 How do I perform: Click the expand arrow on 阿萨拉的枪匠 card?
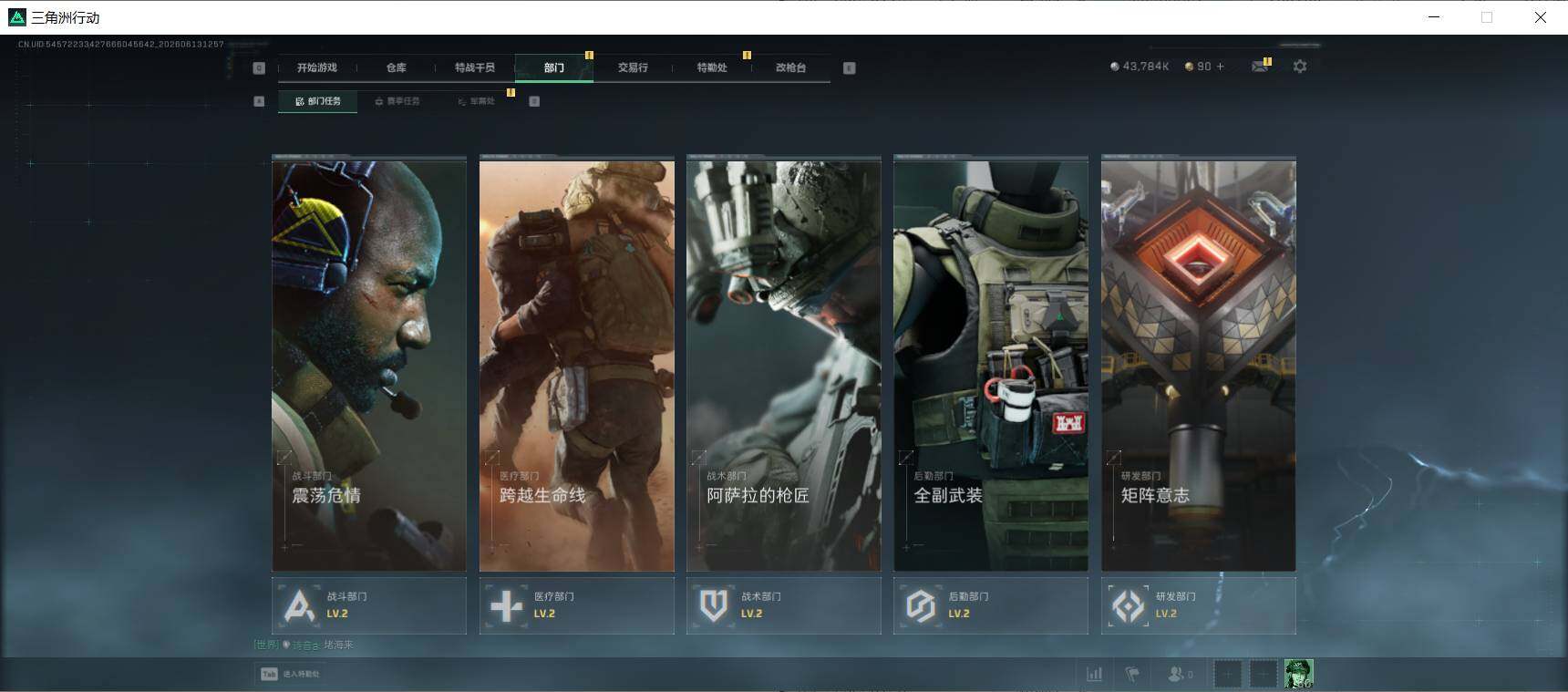click(699, 457)
